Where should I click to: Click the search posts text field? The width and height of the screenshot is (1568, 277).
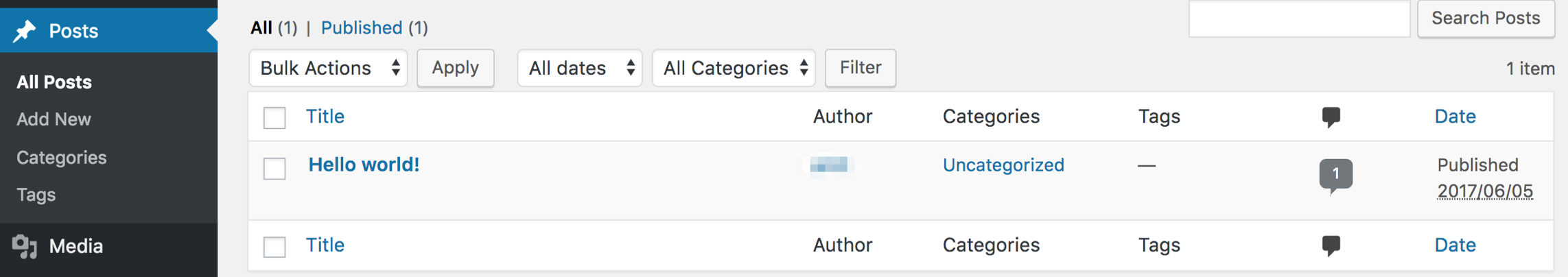click(1298, 19)
